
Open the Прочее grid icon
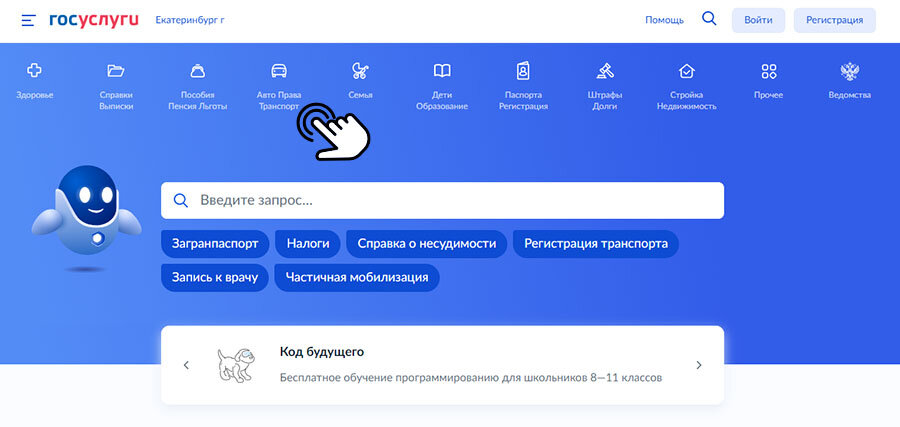[769, 71]
